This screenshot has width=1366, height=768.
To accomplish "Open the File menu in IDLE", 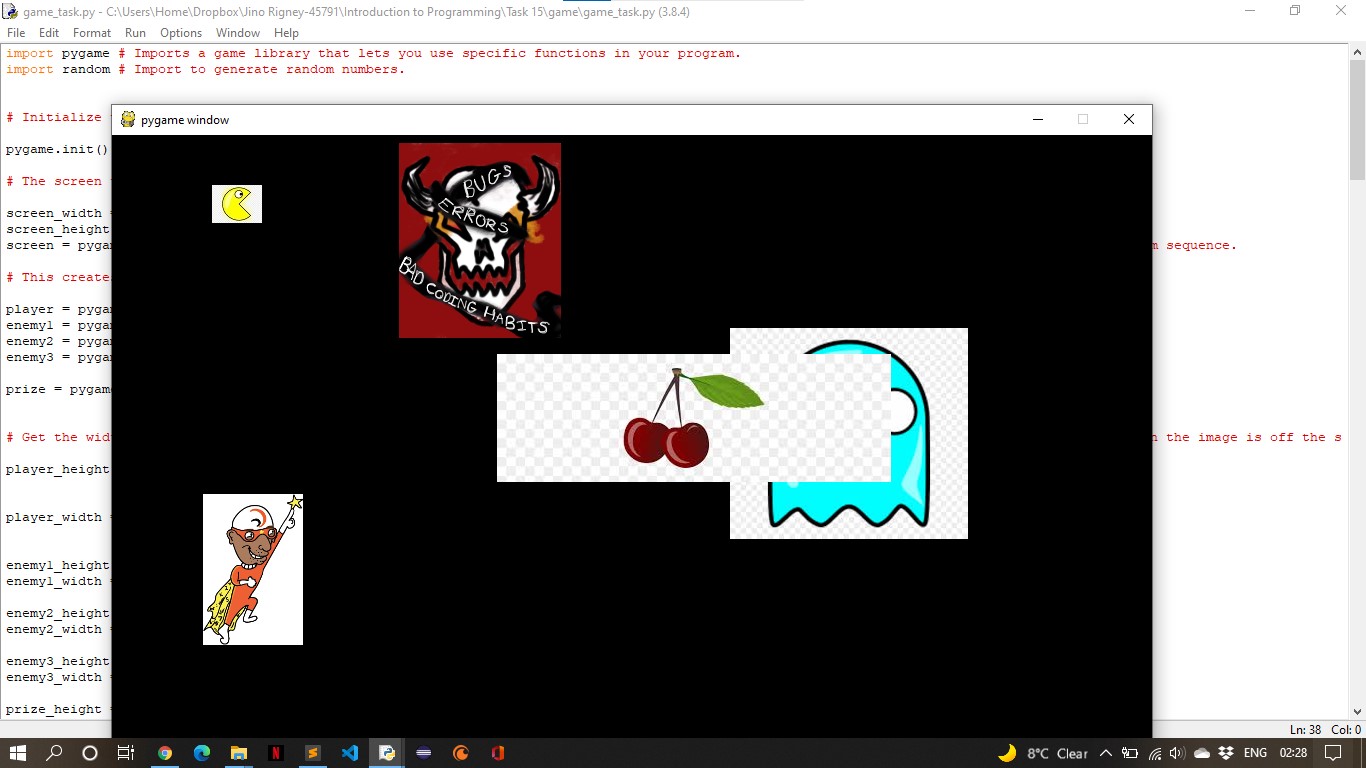I will point(16,33).
